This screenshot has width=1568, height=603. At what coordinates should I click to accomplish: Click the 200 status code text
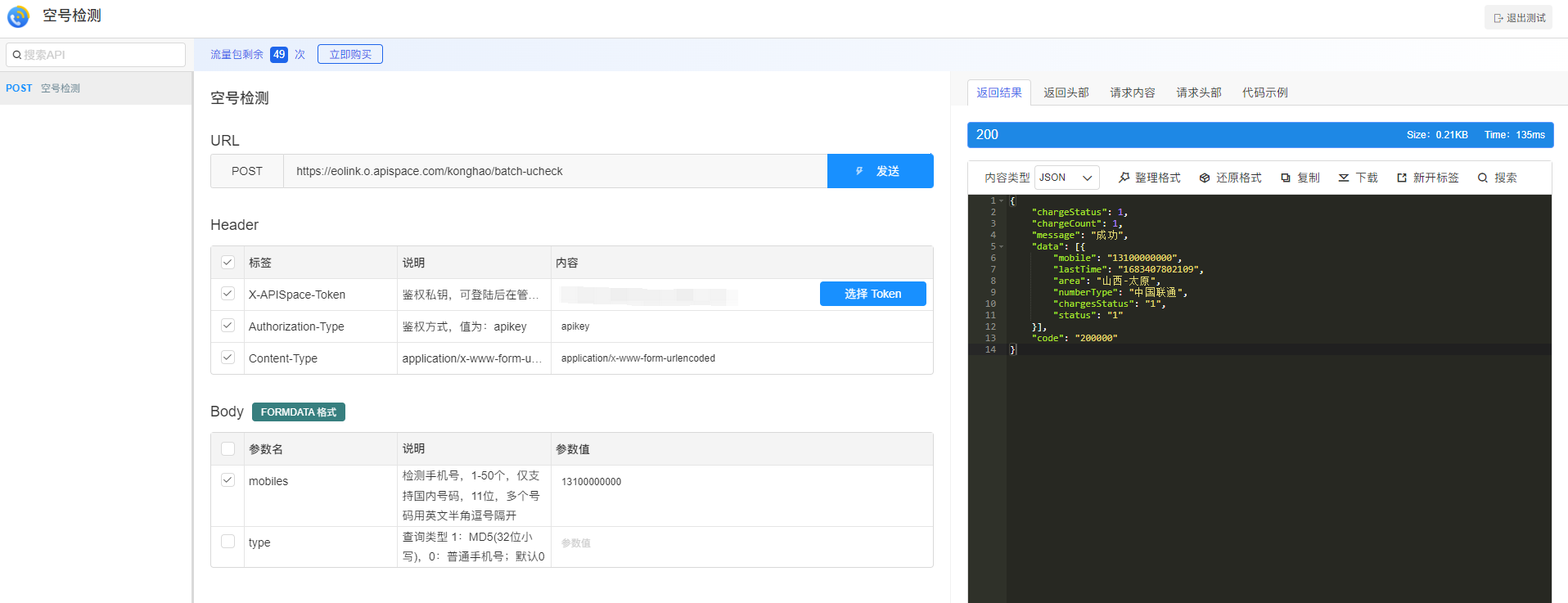click(987, 135)
